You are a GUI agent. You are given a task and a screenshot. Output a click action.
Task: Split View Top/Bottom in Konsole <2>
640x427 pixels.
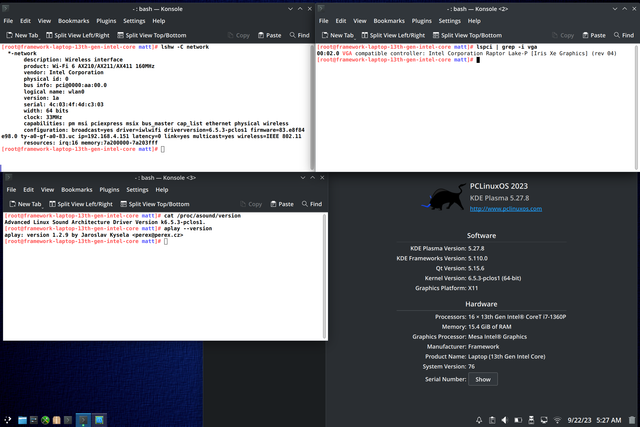467,36
